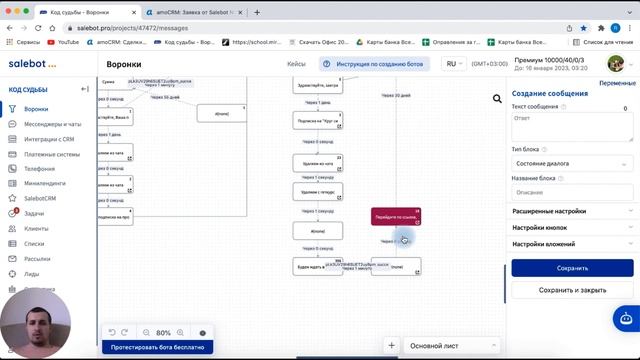Open Платежные системы icon
The image size is (640, 360).
coord(12,154)
